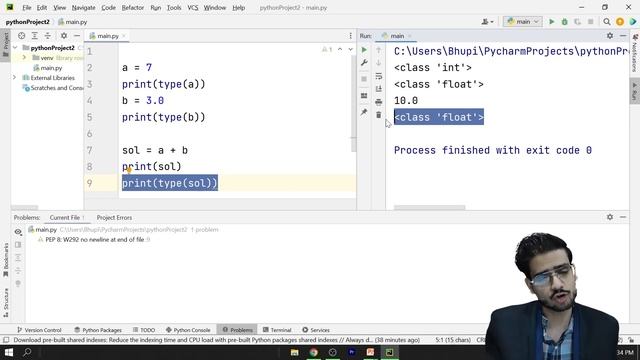Open the user account icon in the toolbar

tap(487, 22)
